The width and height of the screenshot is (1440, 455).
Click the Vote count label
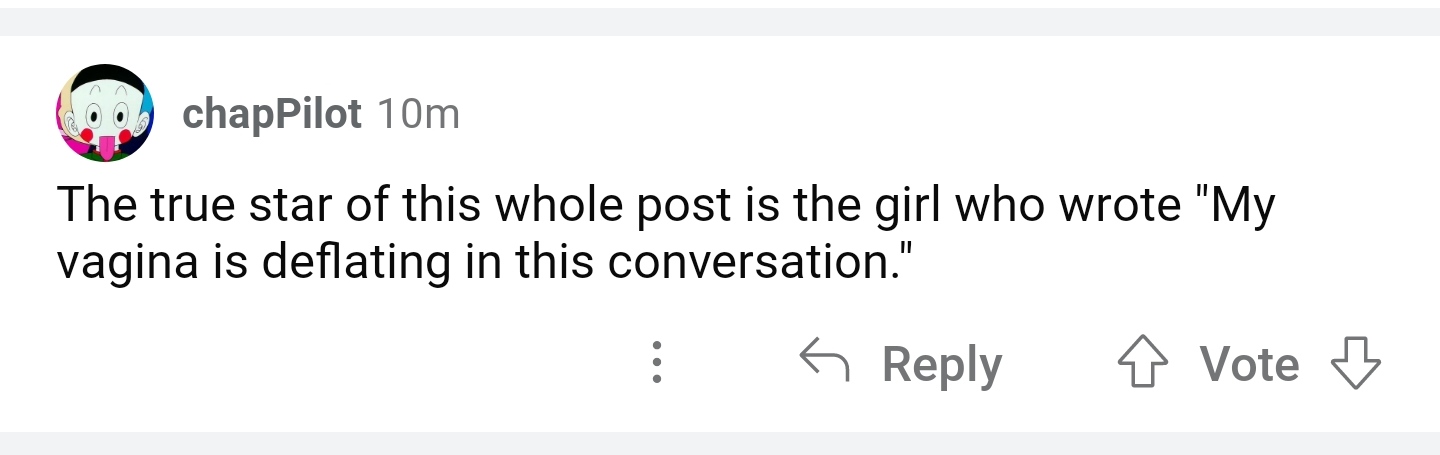click(1249, 363)
